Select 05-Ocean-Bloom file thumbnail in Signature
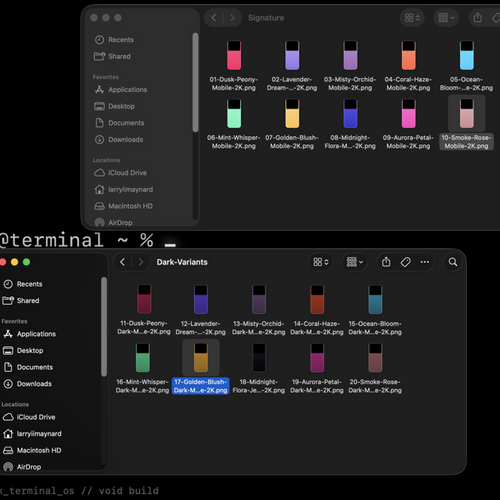The image size is (500, 500). click(x=467, y=55)
